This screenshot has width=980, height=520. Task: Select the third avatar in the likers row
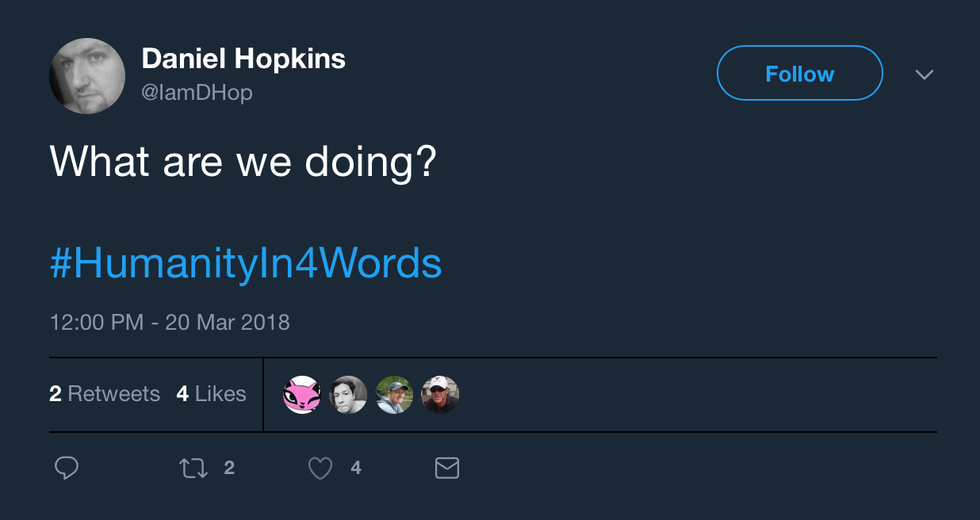pos(394,395)
